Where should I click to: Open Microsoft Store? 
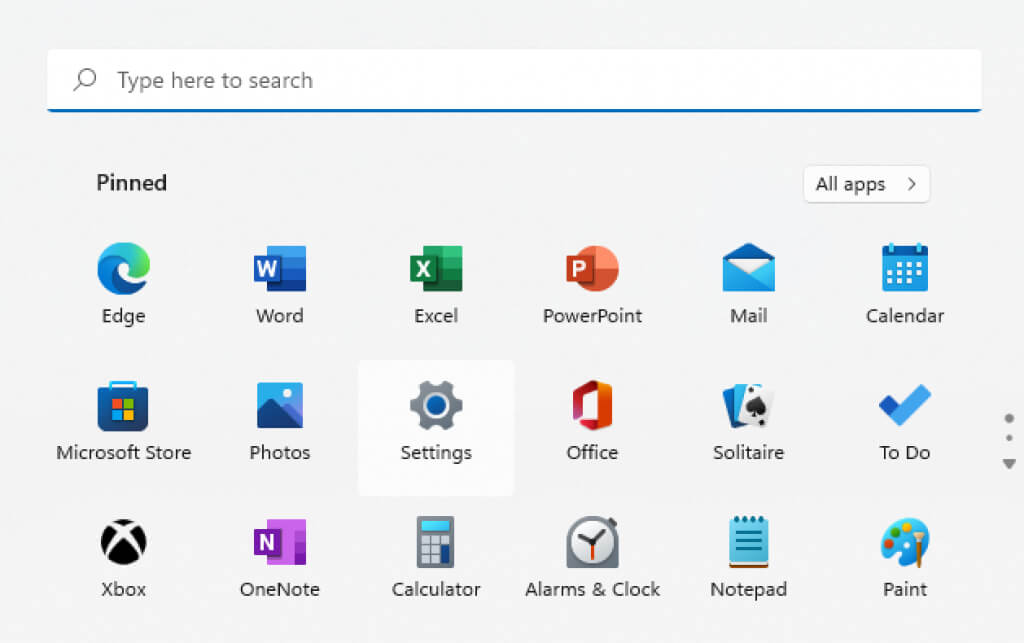click(x=123, y=406)
